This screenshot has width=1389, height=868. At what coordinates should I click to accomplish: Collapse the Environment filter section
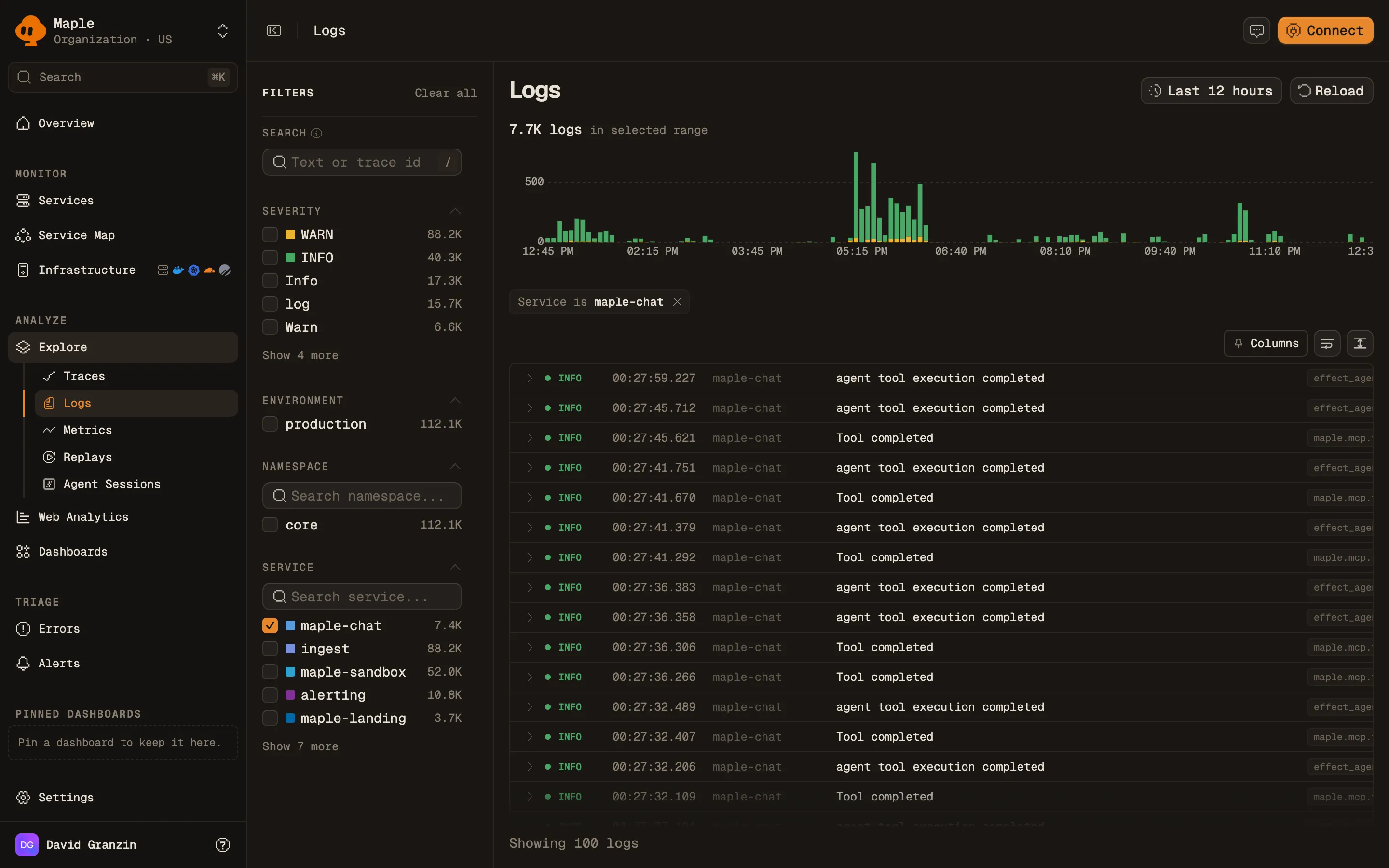click(x=455, y=401)
